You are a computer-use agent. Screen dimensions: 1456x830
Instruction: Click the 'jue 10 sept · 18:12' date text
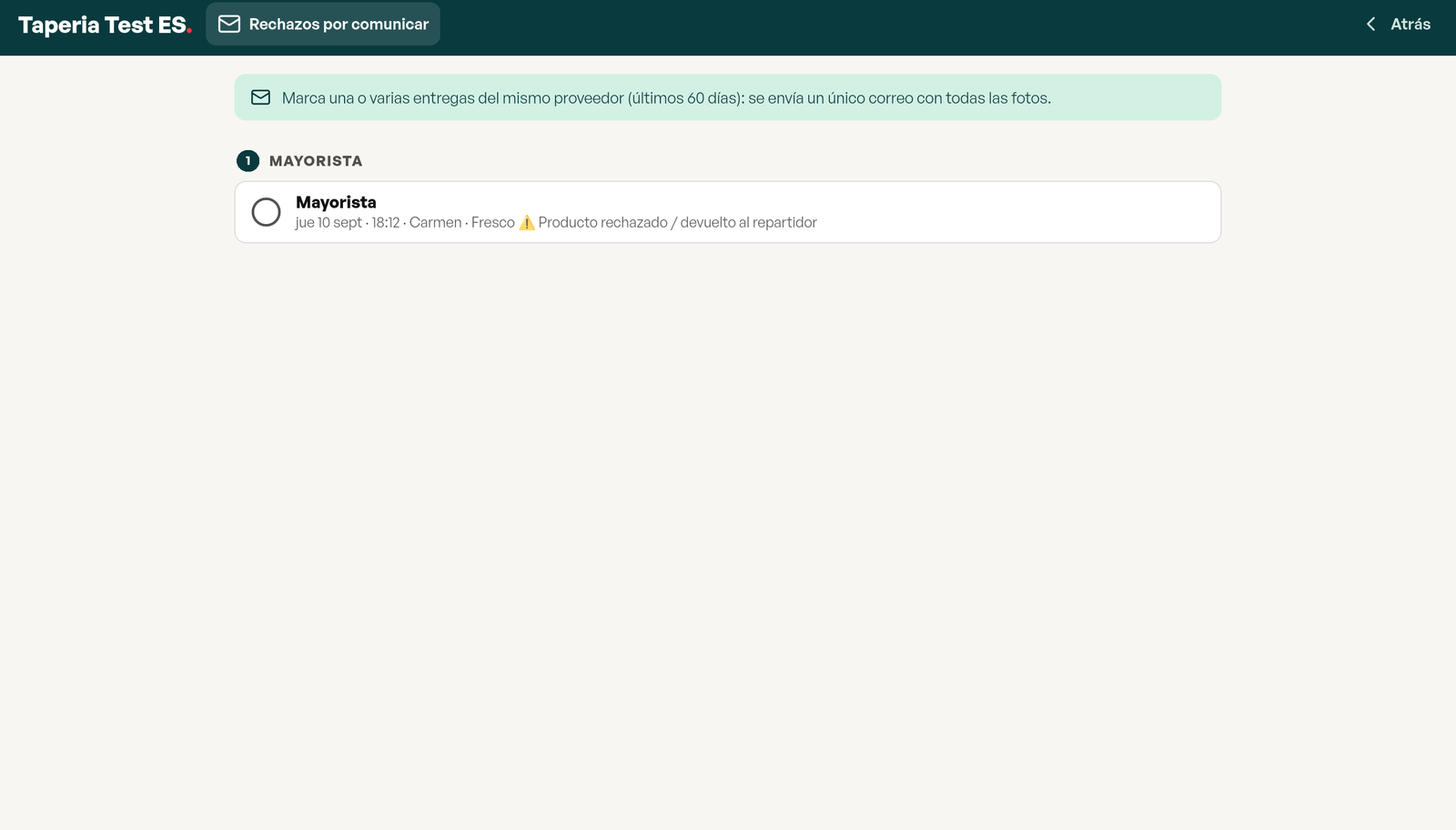[x=348, y=223]
